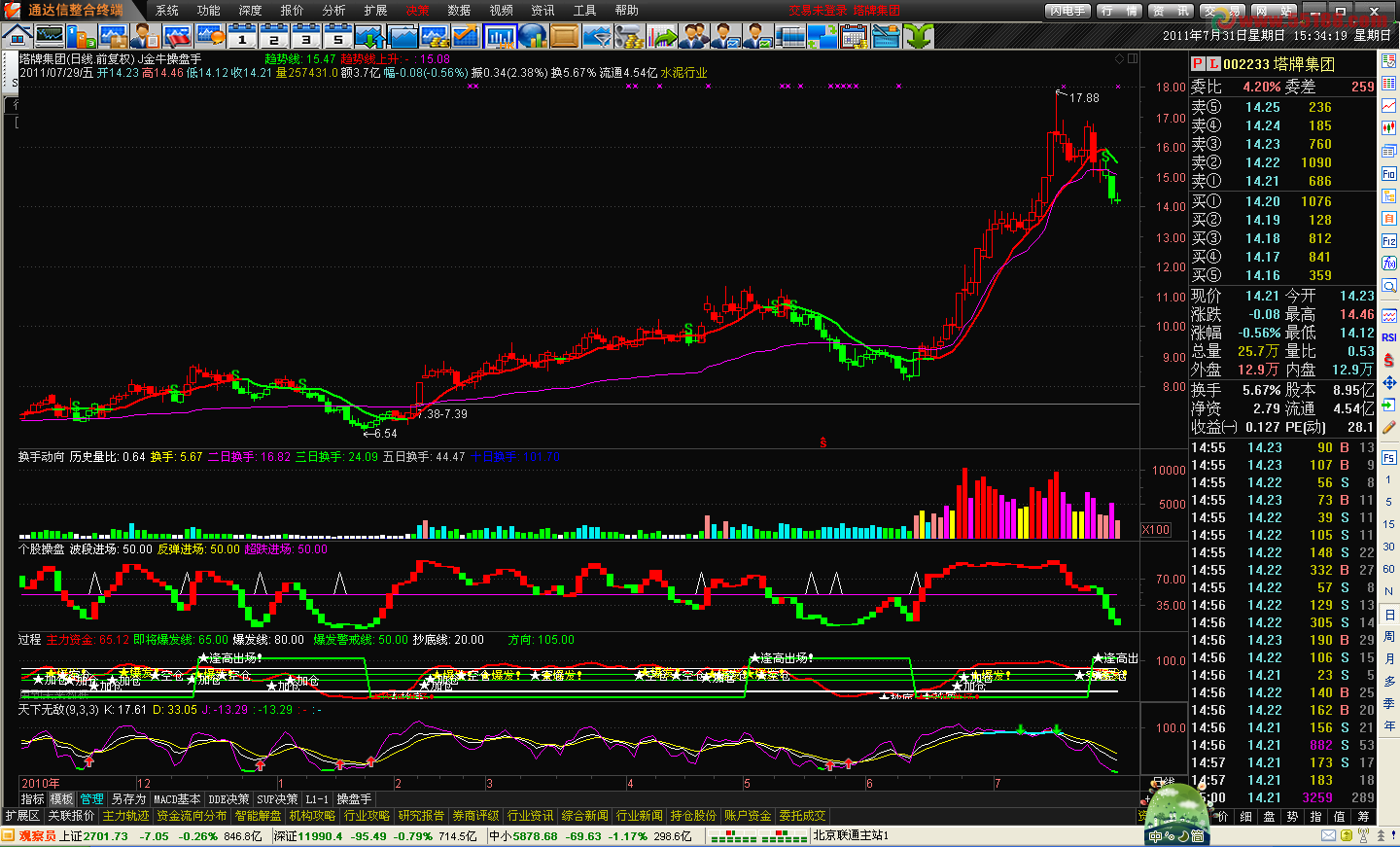1400x847 pixels.
Task: Switch to the MACD基本 indicator tab
Action: [x=176, y=799]
